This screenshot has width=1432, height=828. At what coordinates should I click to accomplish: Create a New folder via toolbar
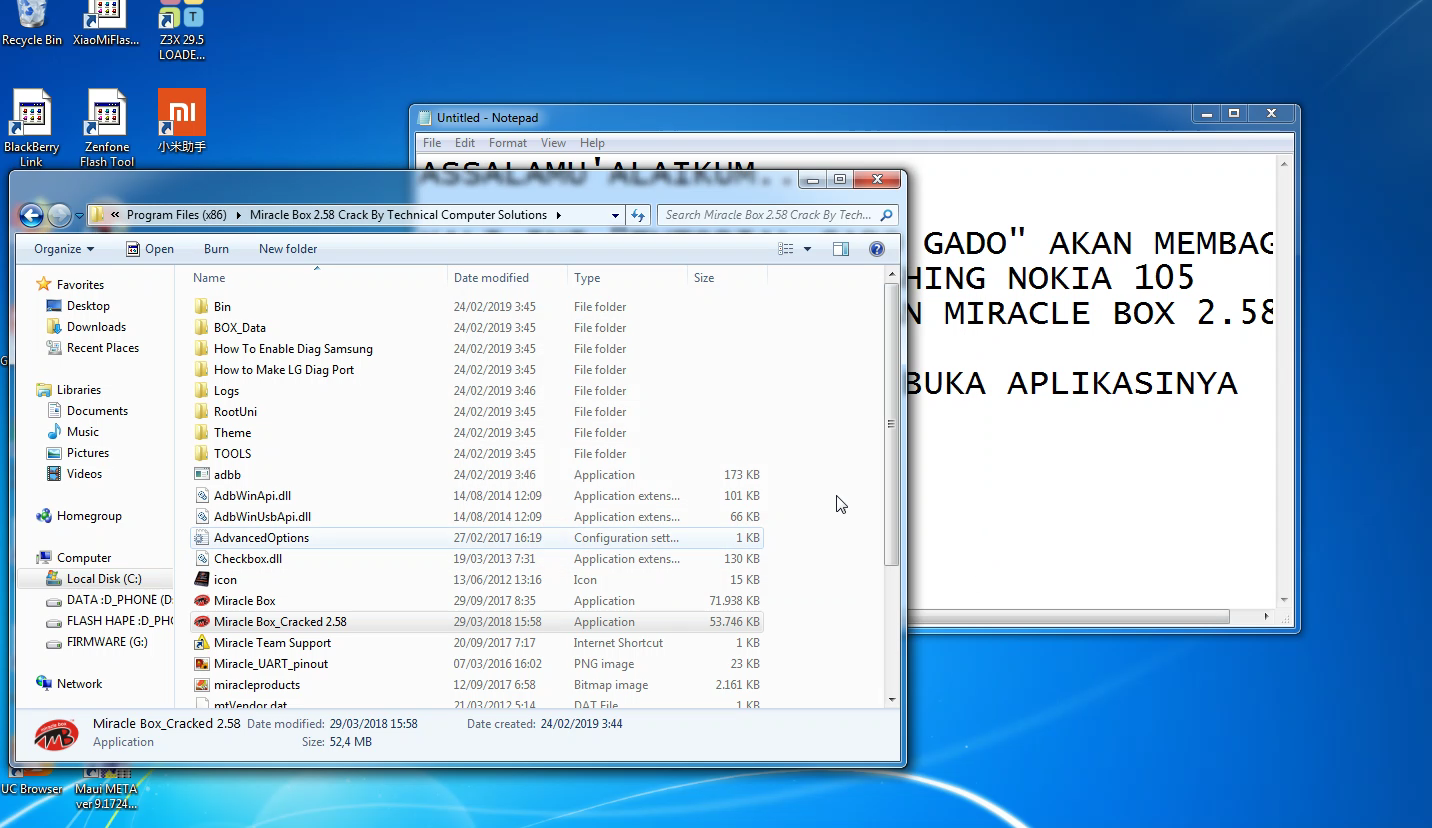[x=288, y=249]
